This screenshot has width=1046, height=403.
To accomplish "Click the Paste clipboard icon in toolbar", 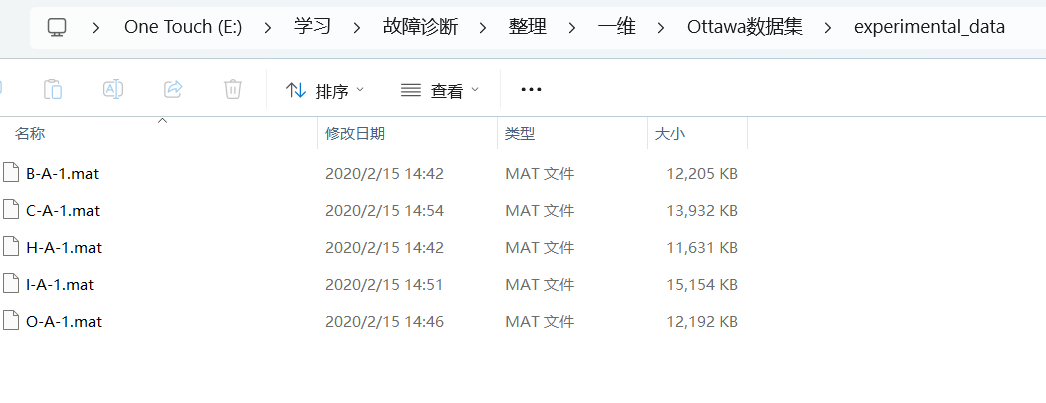I will pos(53,89).
